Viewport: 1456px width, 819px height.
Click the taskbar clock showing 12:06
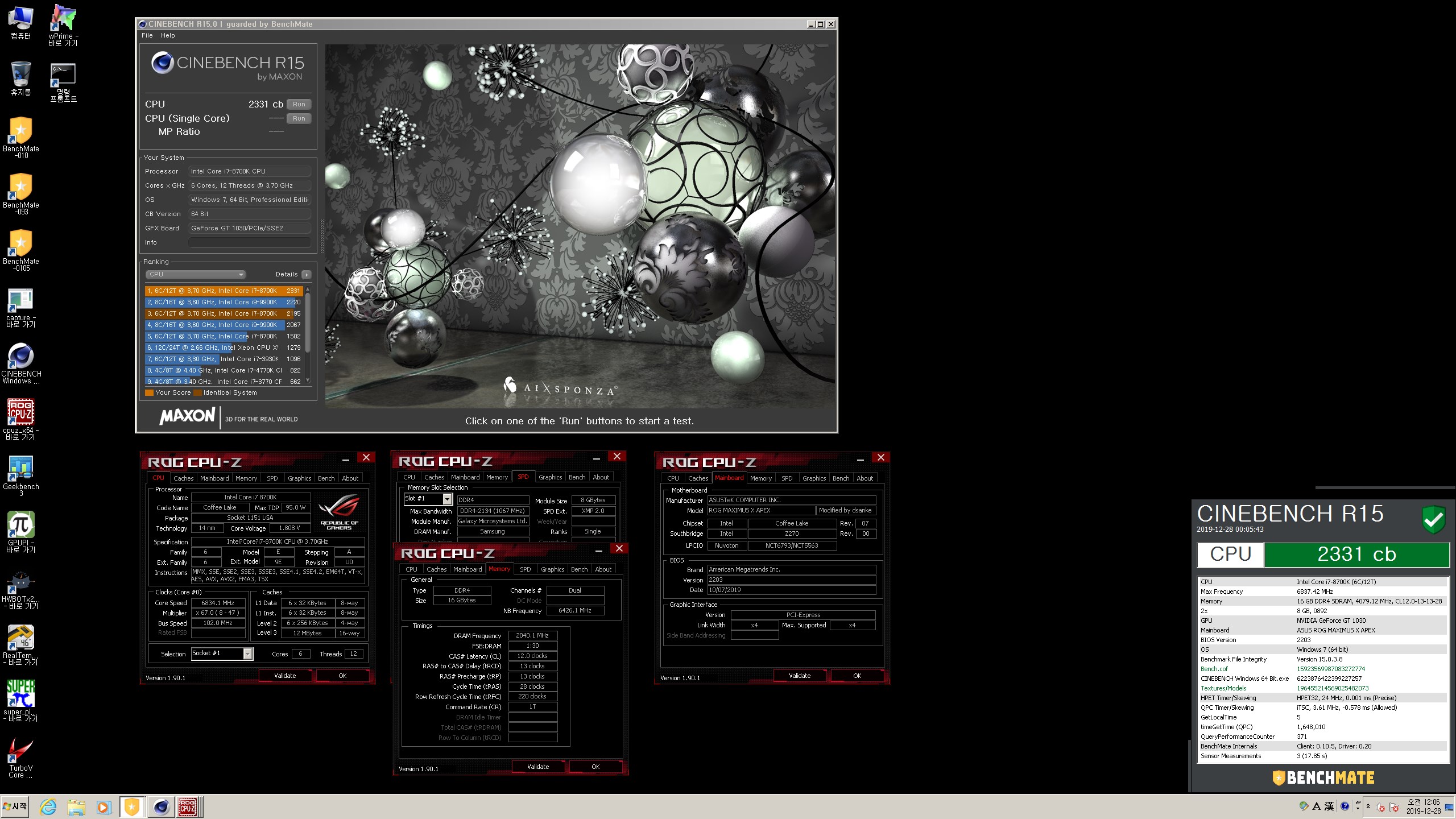[1423, 806]
